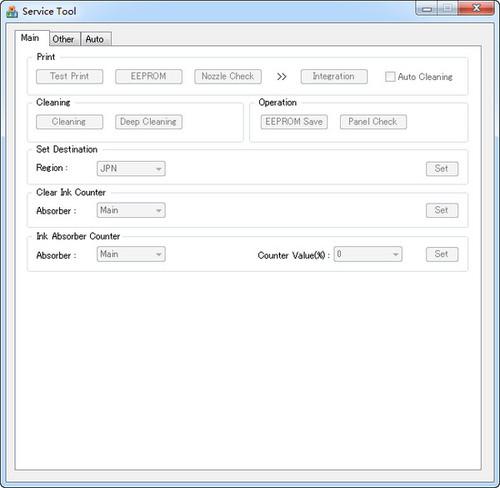The width and height of the screenshot is (500, 488).
Task: Open the Region dropdown showing JPN
Action: pyautogui.click(x=131, y=169)
